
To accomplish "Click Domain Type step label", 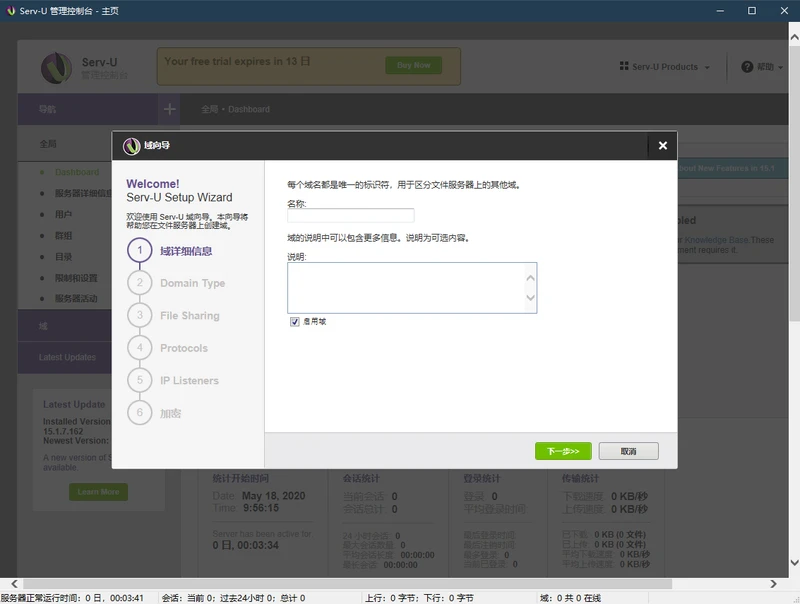I will (x=192, y=283).
